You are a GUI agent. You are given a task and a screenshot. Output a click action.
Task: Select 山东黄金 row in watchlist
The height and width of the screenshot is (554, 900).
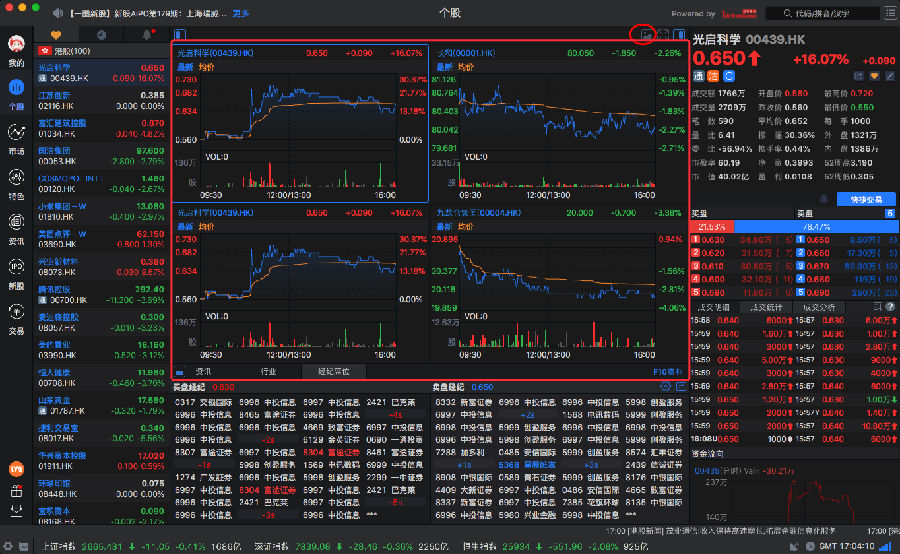(102, 405)
